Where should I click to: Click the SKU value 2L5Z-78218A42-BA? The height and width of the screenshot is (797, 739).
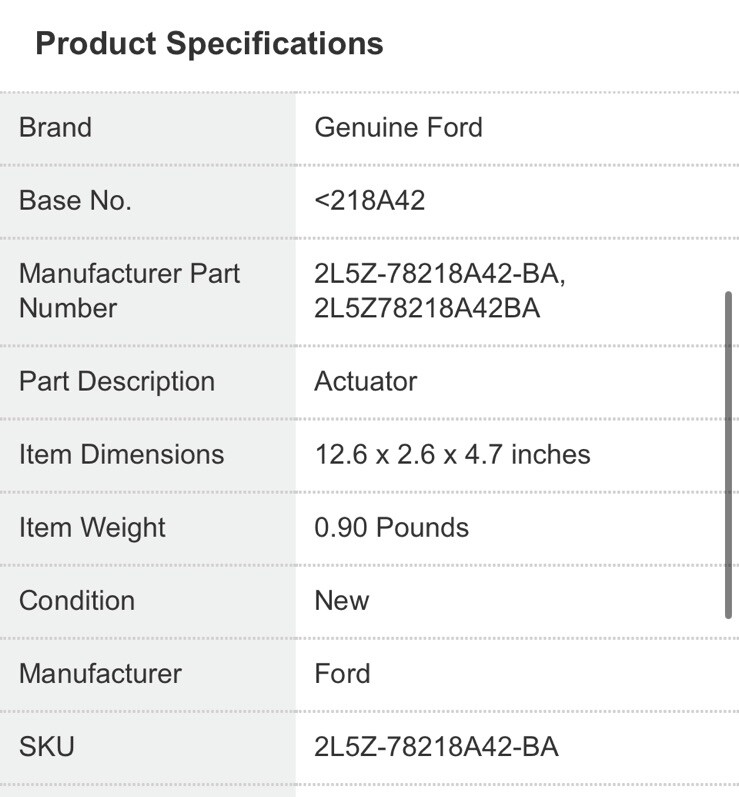(x=436, y=747)
